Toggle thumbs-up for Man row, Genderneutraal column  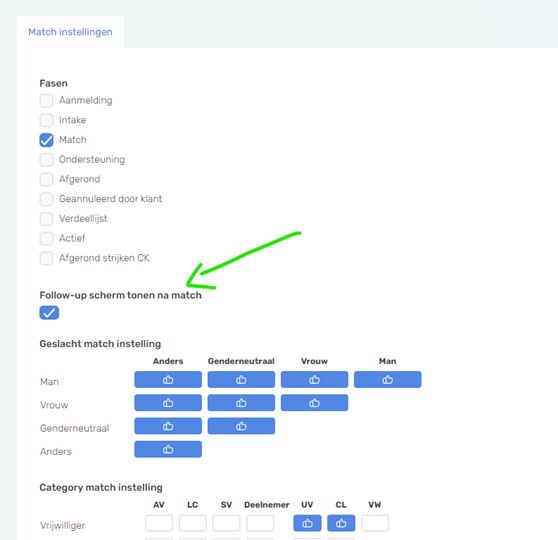click(x=241, y=379)
